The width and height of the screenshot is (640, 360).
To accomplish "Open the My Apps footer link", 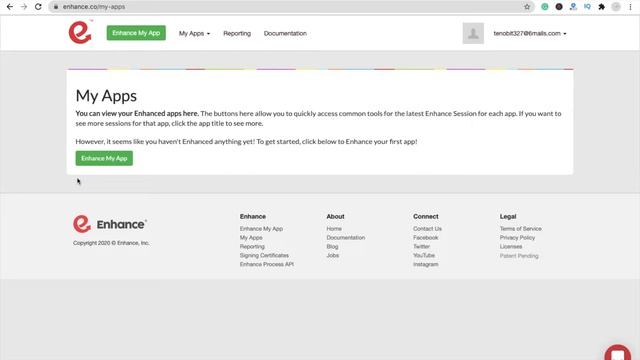I will [251, 238].
